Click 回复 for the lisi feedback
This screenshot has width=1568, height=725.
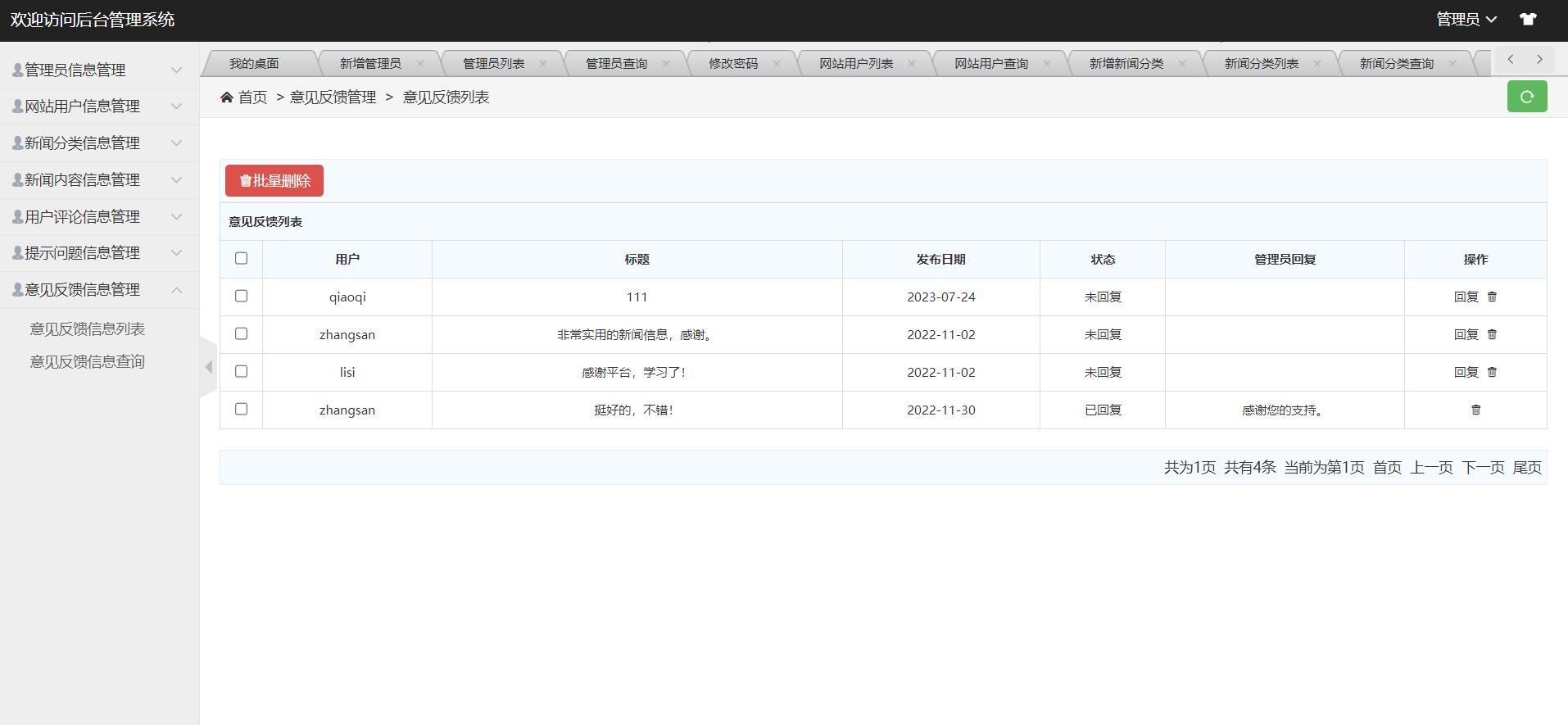pos(1466,372)
